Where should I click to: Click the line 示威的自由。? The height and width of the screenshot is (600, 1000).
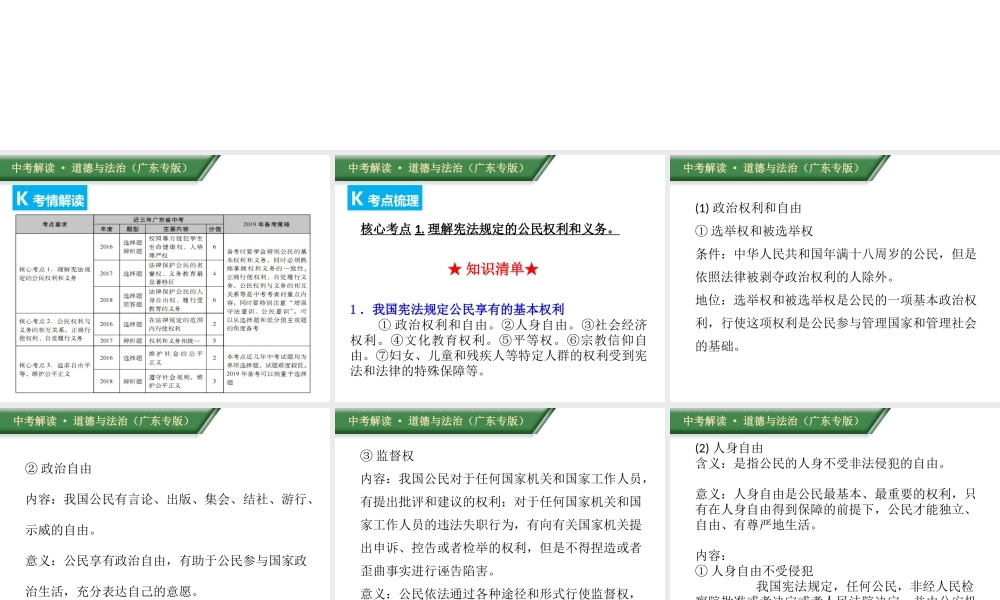(61, 530)
